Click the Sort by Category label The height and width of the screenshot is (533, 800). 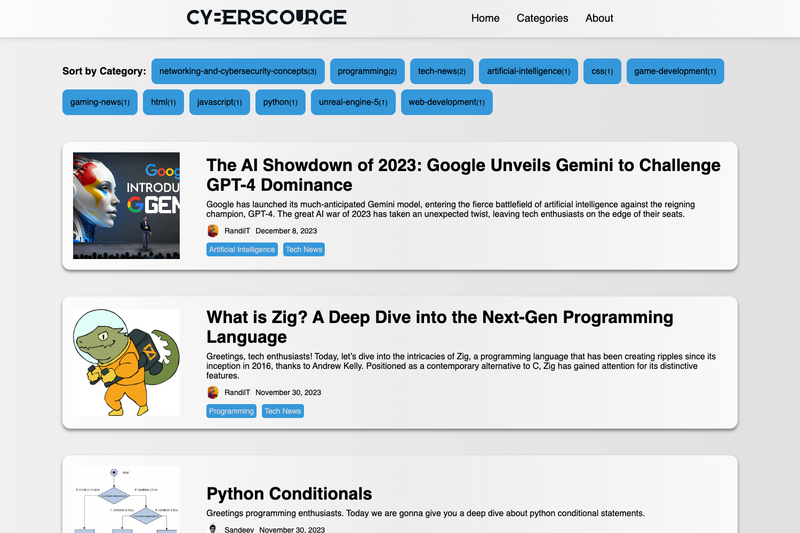tap(104, 71)
